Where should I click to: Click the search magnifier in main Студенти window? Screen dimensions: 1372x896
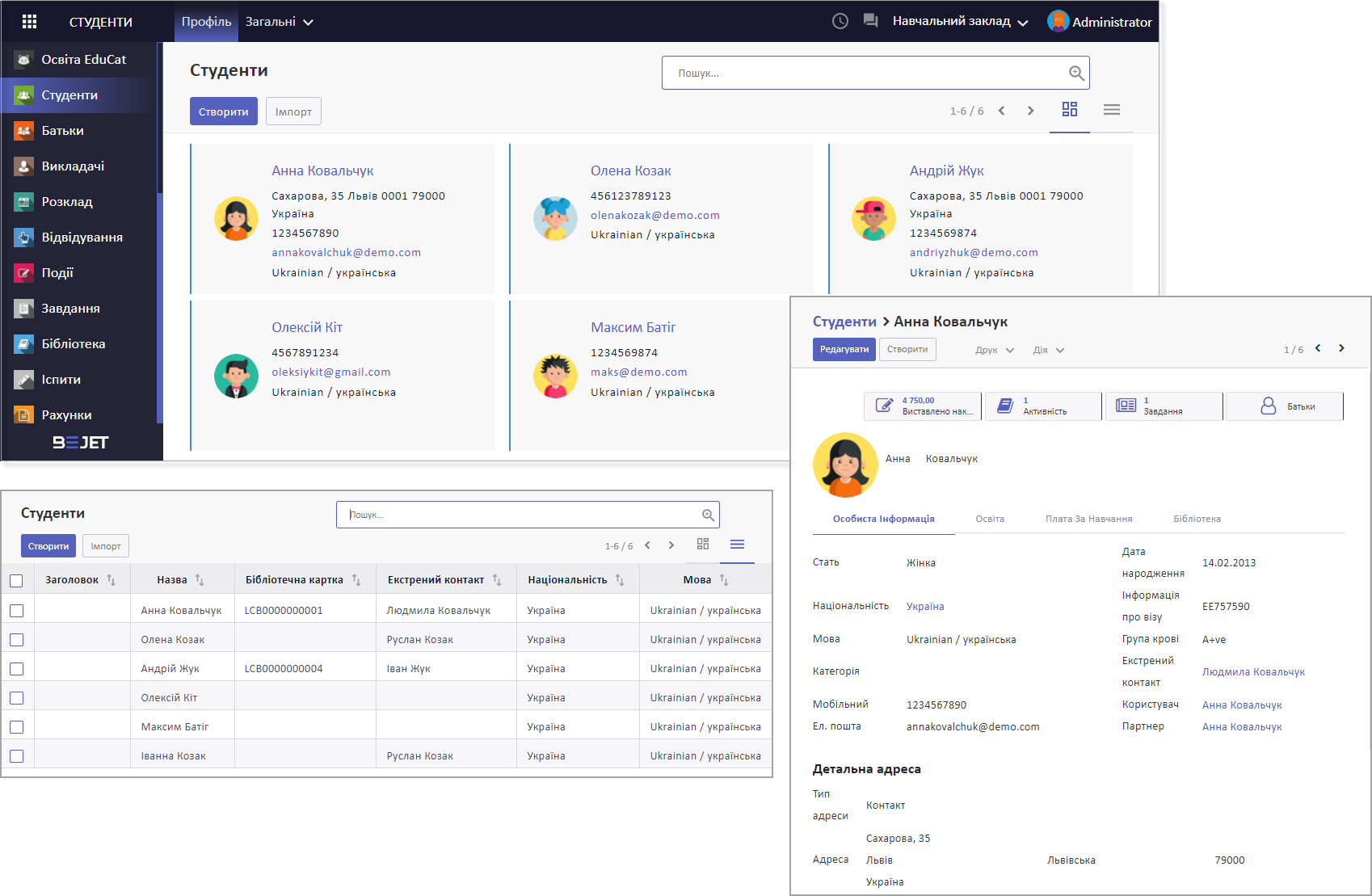point(1076,73)
